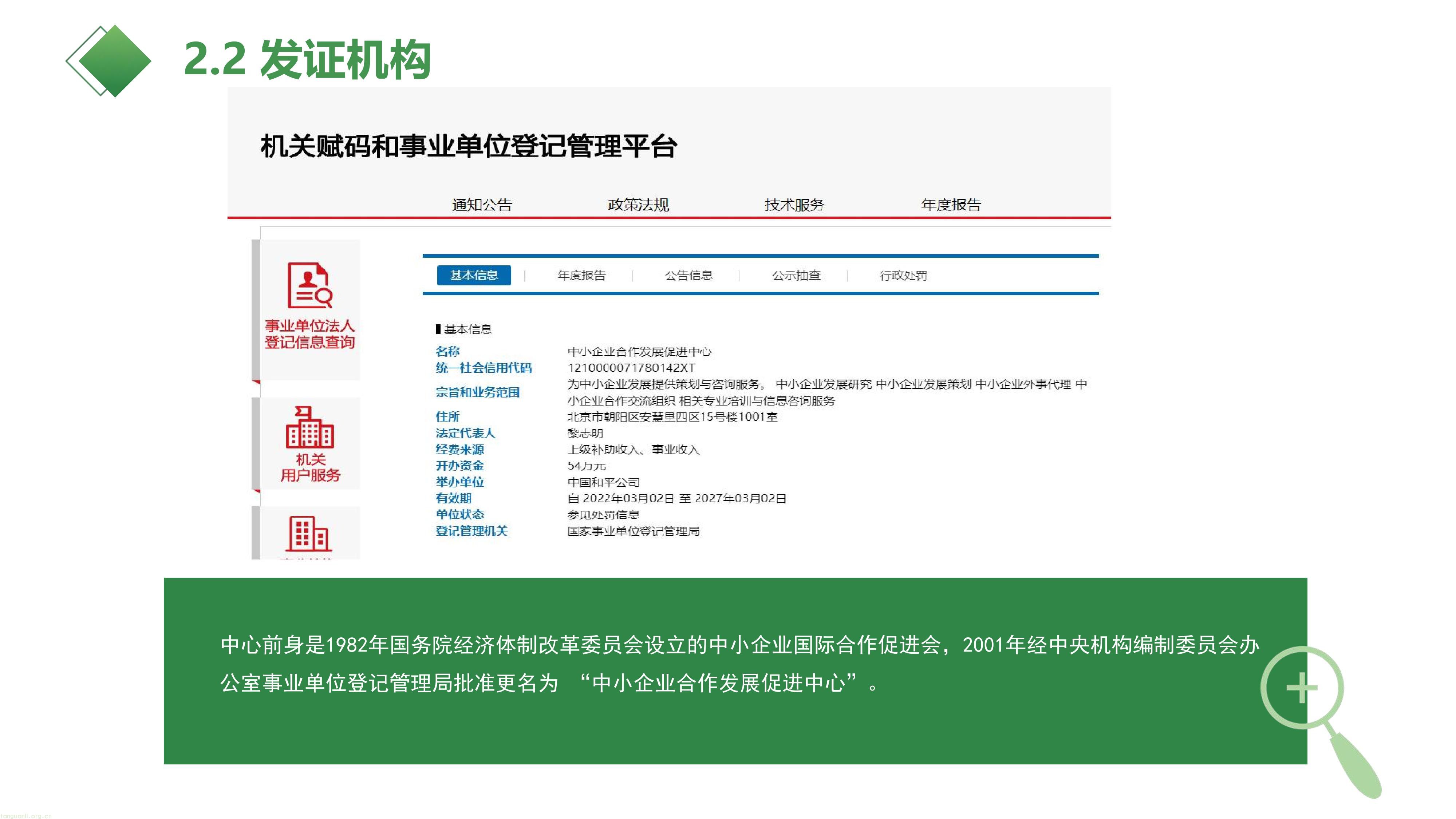Image resolution: width=1456 pixels, height=819 pixels.
Task: Open the top 年度报告 menu item
Action: (951, 205)
